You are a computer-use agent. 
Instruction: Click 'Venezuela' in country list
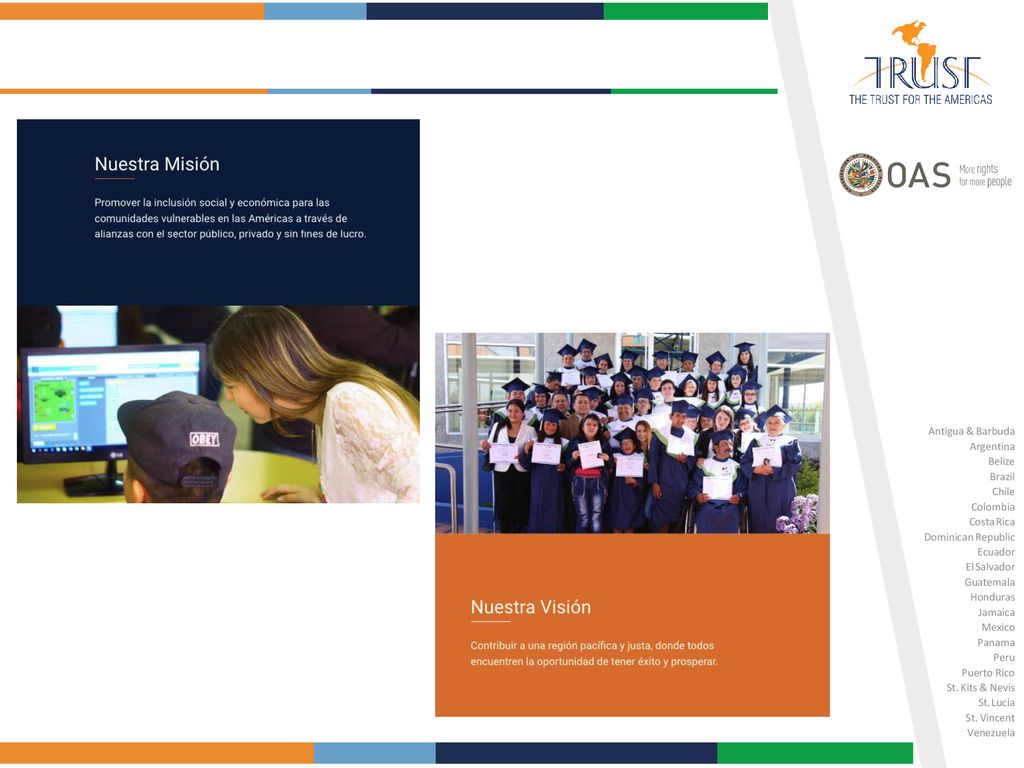point(991,733)
